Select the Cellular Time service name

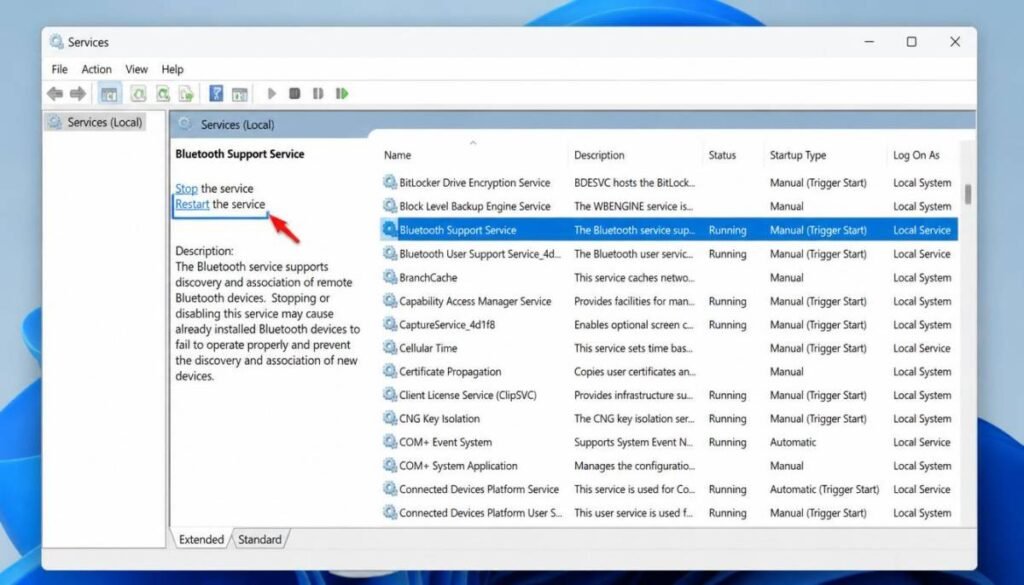428,348
